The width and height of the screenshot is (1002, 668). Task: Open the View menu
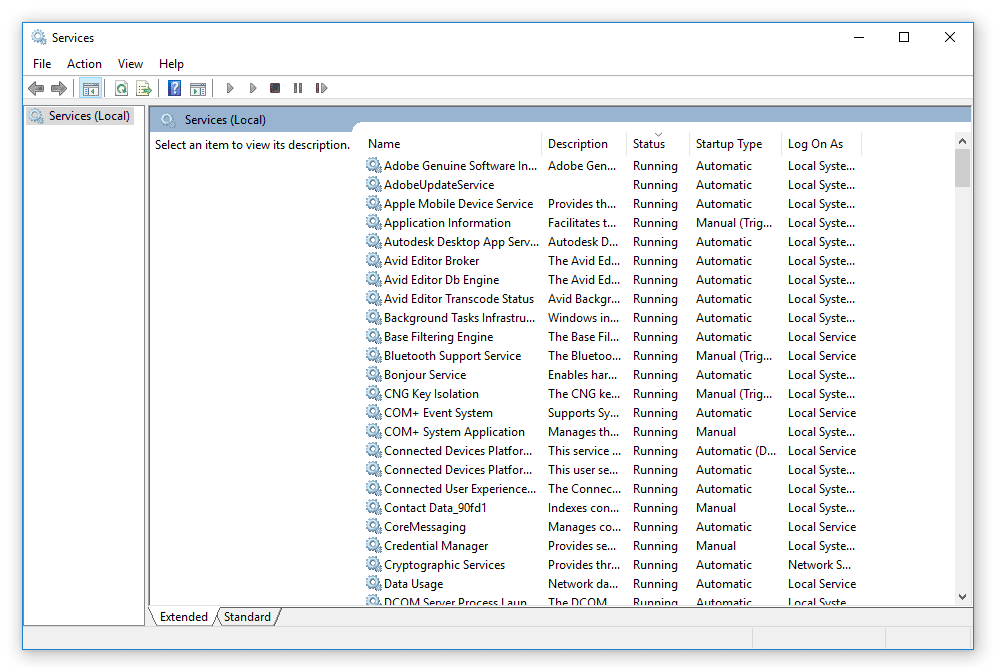(x=130, y=63)
